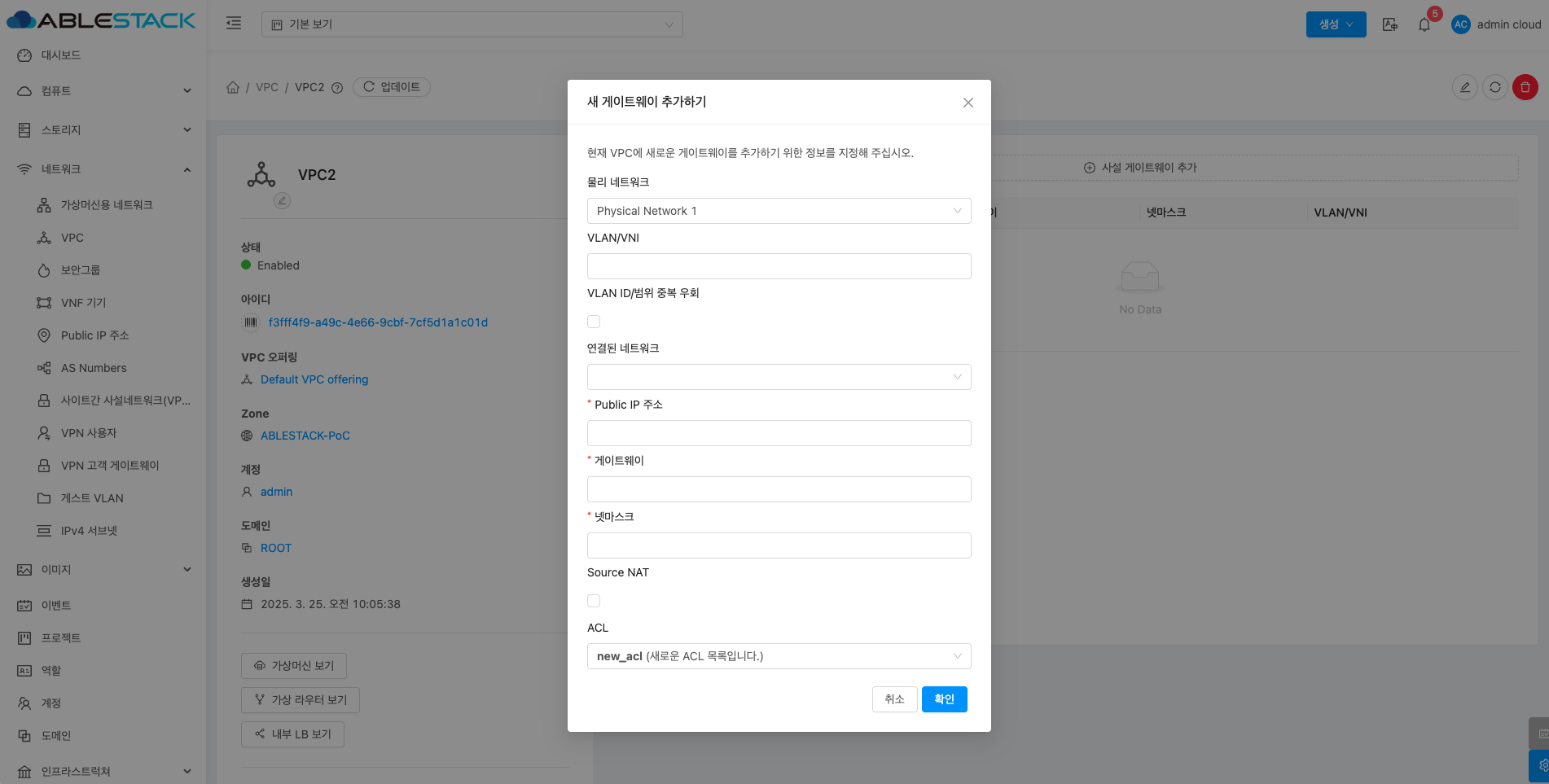Toggle the VLAN ID/범위 중복 우회 checkbox

(x=594, y=322)
